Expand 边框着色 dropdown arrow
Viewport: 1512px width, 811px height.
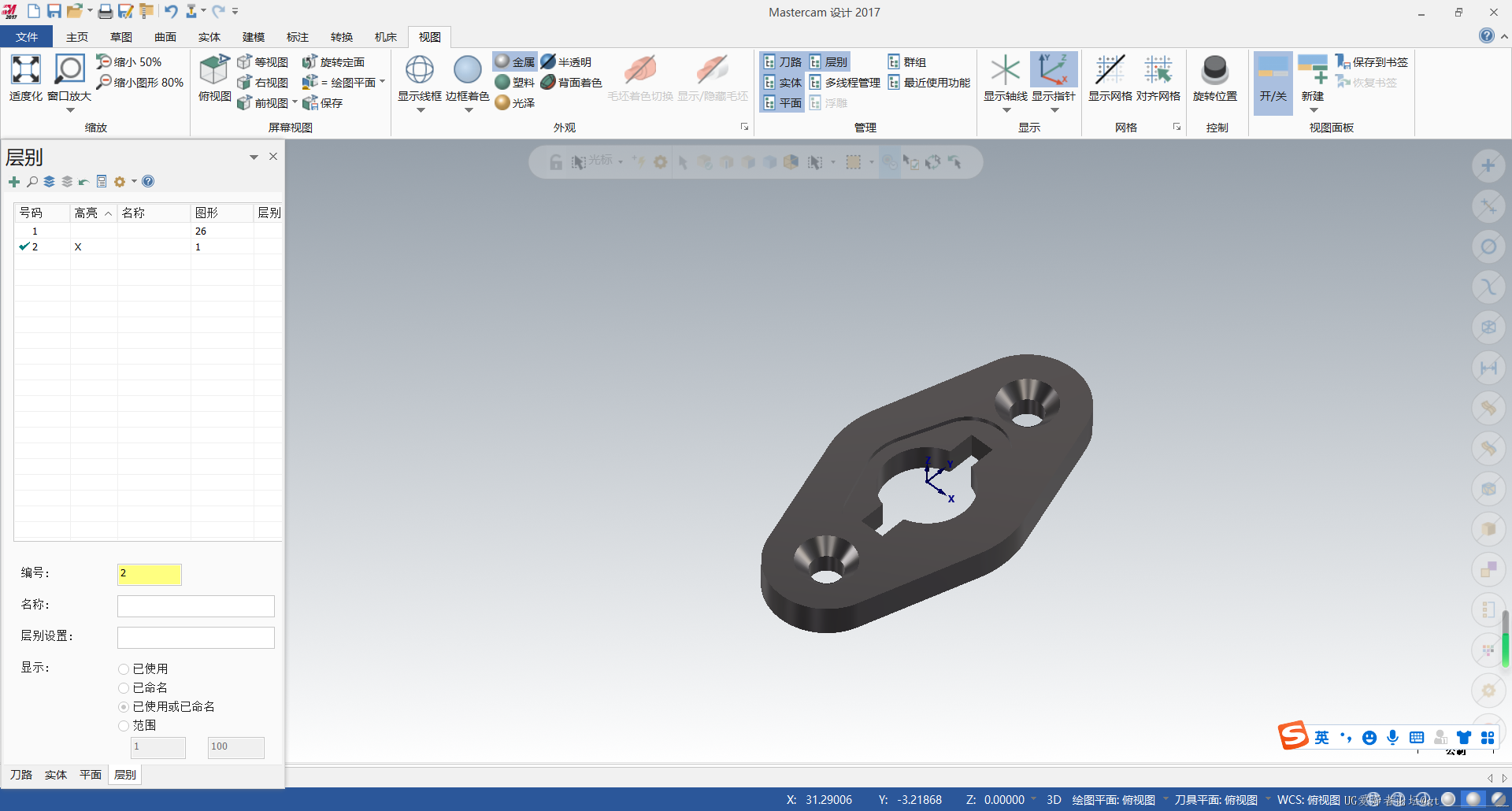click(x=469, y=110)
